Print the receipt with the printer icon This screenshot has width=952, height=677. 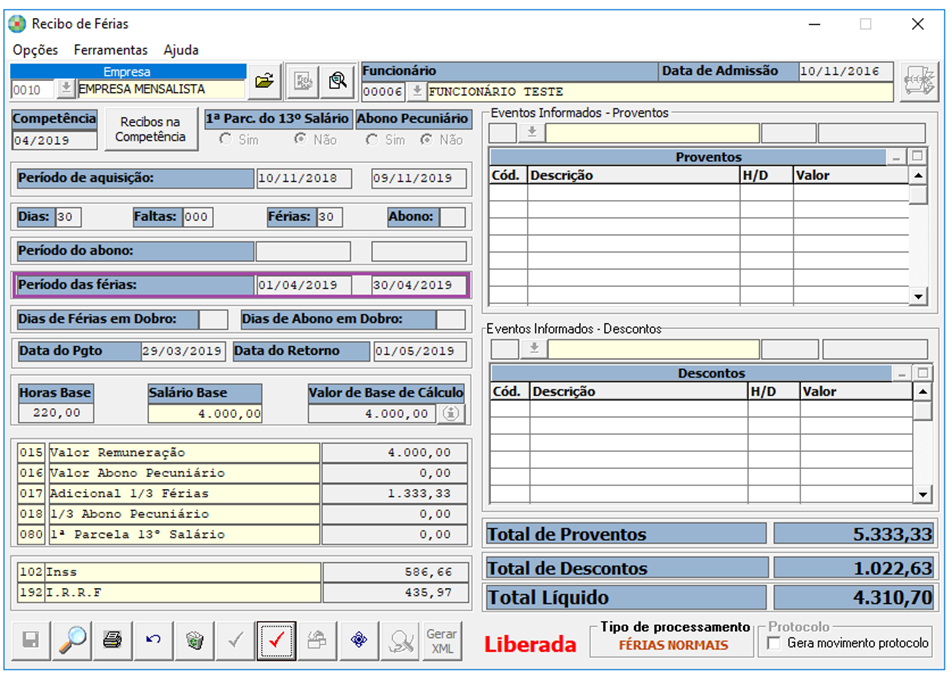coord(113,640)
